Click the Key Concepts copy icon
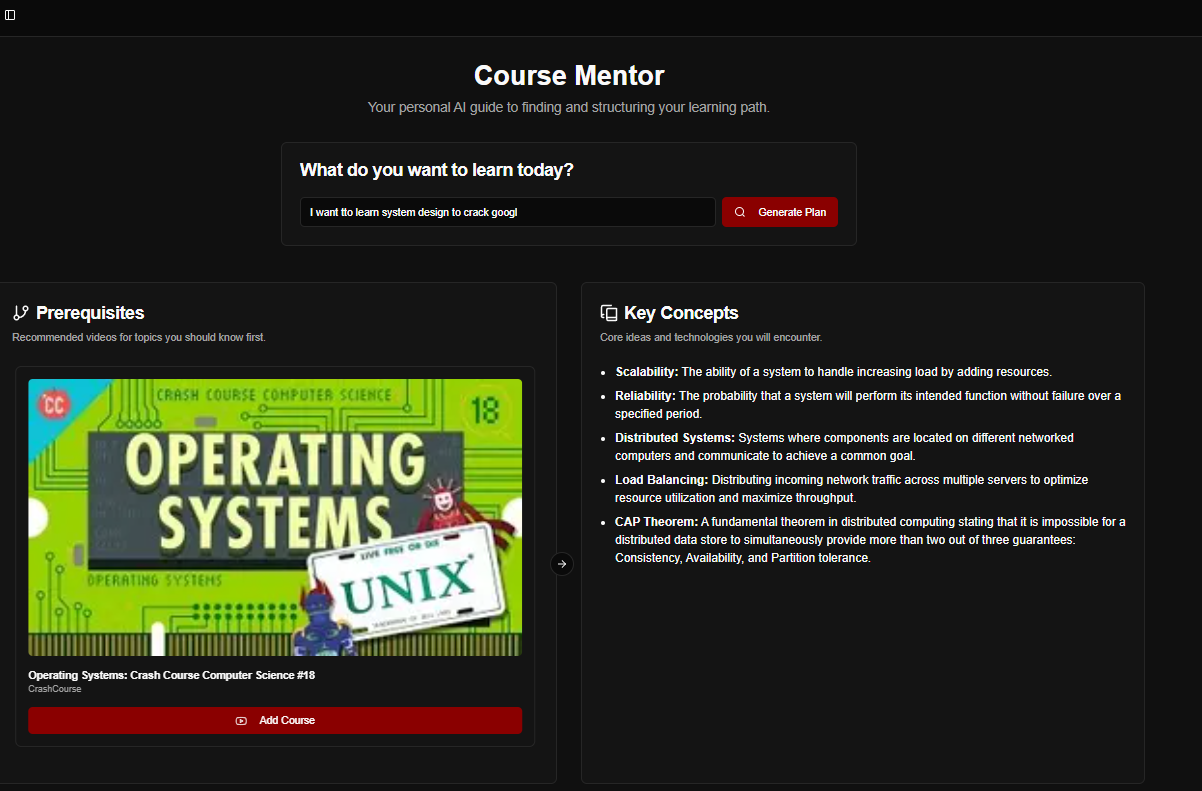The width and height of the screenshot is (1202, 791). pyautogui.click(x=608, y=313)
